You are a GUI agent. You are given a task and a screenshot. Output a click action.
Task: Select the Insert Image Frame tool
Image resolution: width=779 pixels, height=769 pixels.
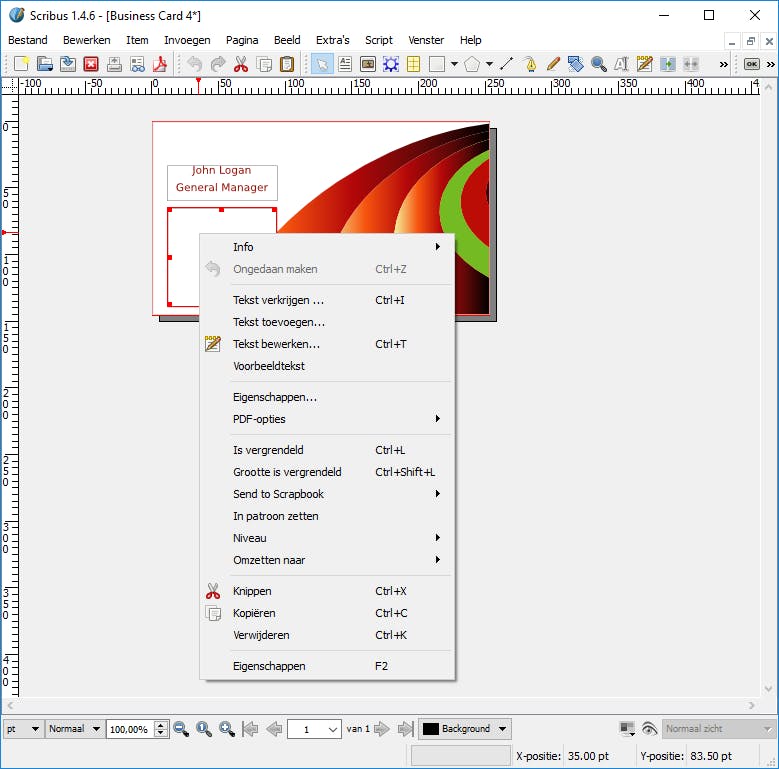click(x=368, y=64)
